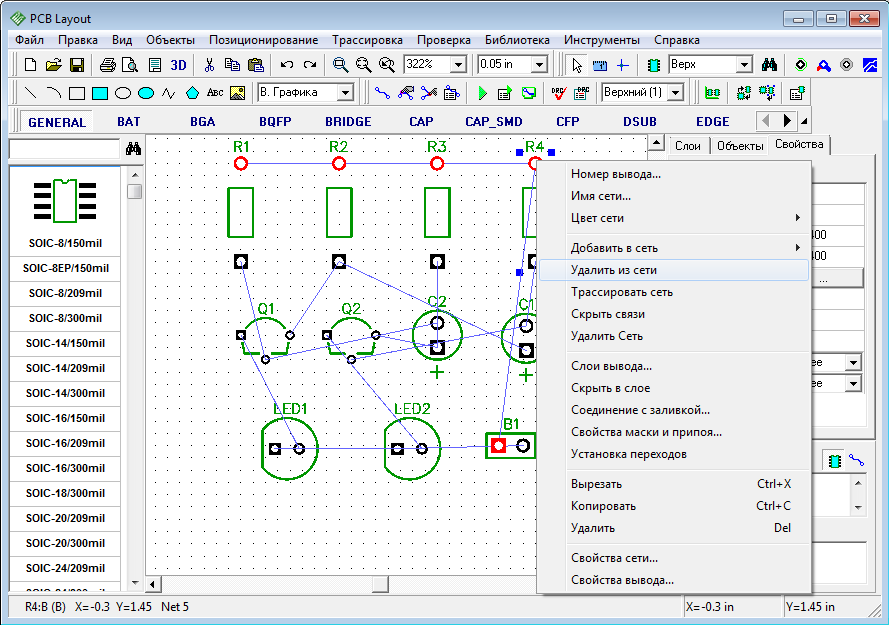Insert a picture with the image icon
This screenshot has height=625, width=889.
click(238, 93)
